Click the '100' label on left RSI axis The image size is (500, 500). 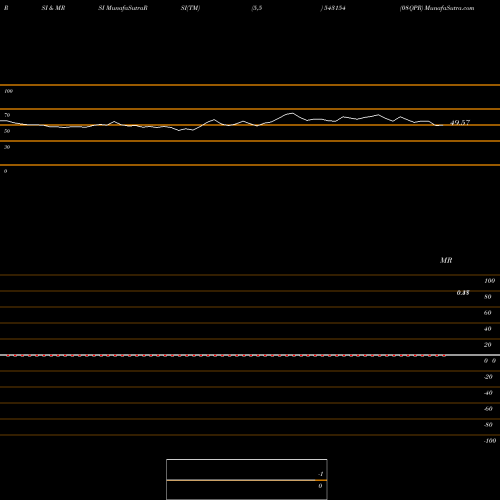point(8,91)
